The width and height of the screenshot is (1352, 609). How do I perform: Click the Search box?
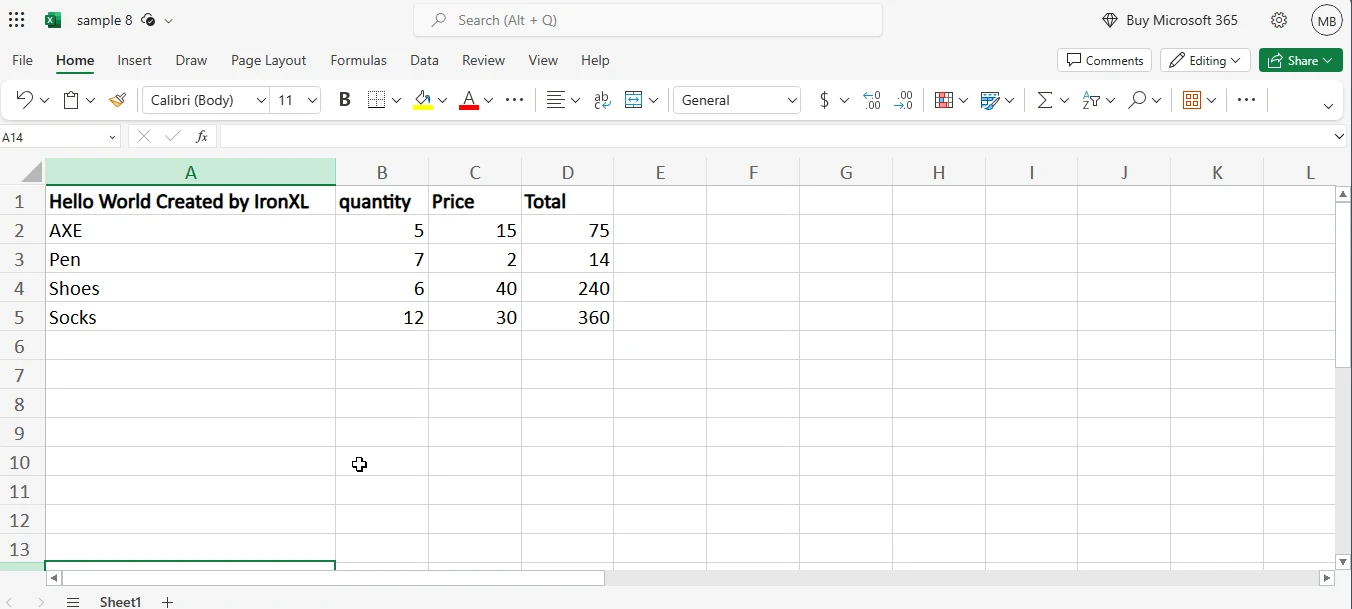[648, 20]
